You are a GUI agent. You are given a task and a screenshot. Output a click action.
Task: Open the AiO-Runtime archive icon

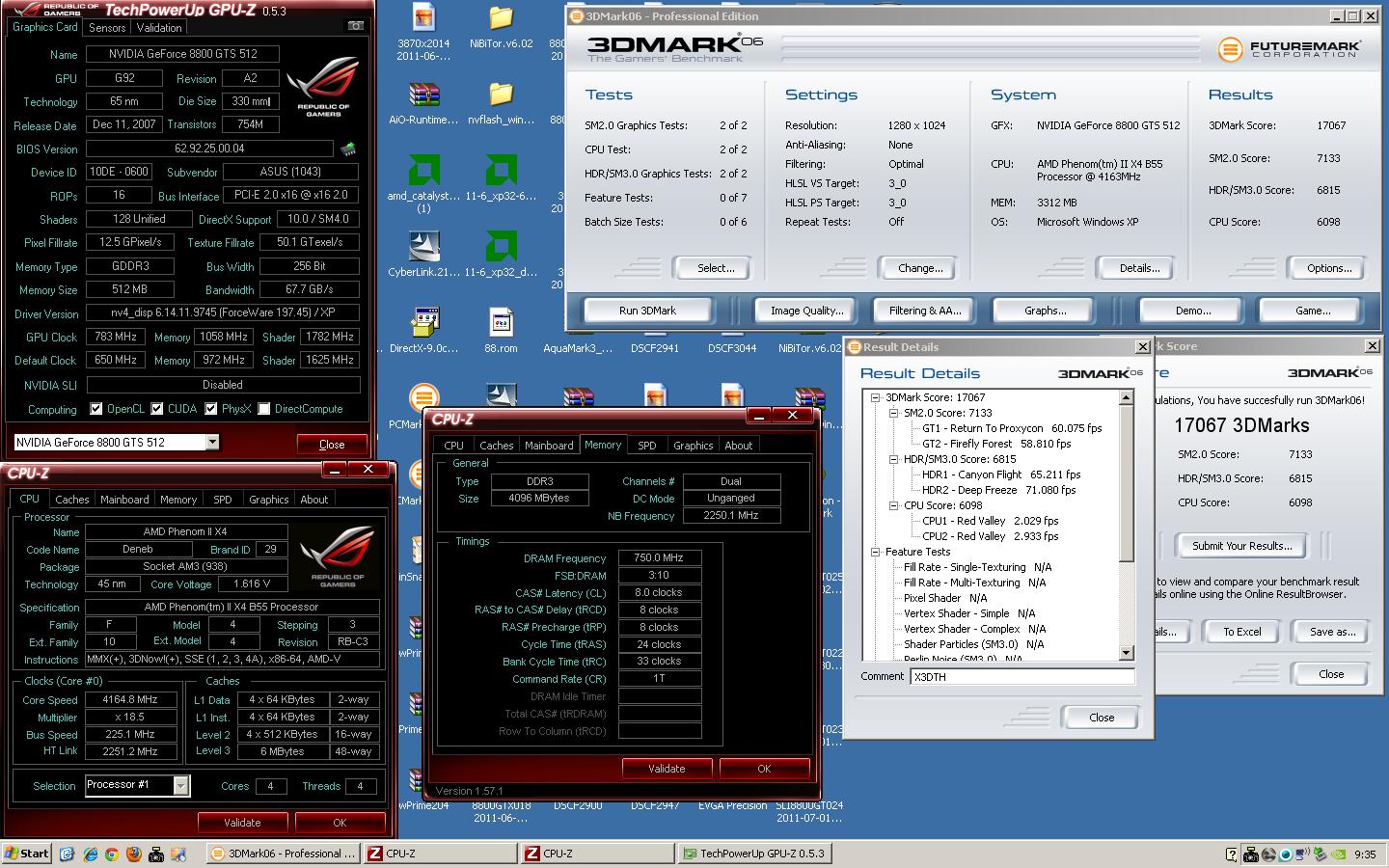(x=423, y=95)
